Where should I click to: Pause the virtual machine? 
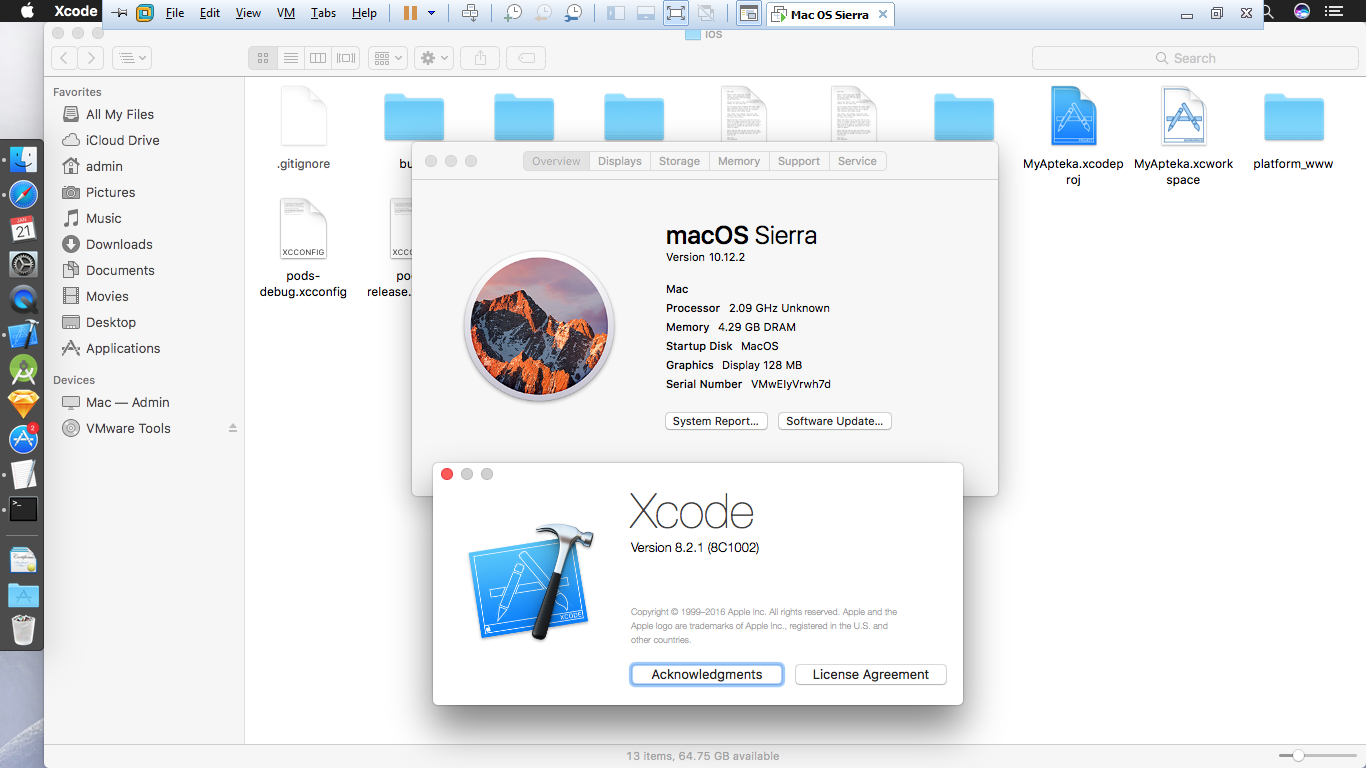click(x=410, y=13)
